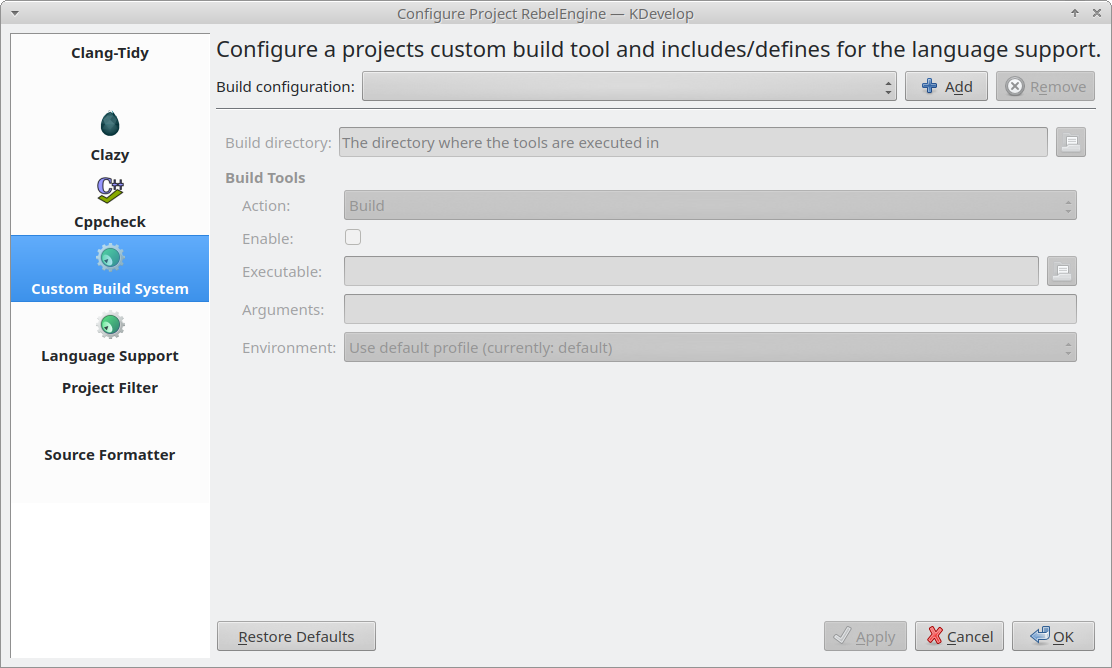Confirm settings with OK

click(x=1053, y=637)
